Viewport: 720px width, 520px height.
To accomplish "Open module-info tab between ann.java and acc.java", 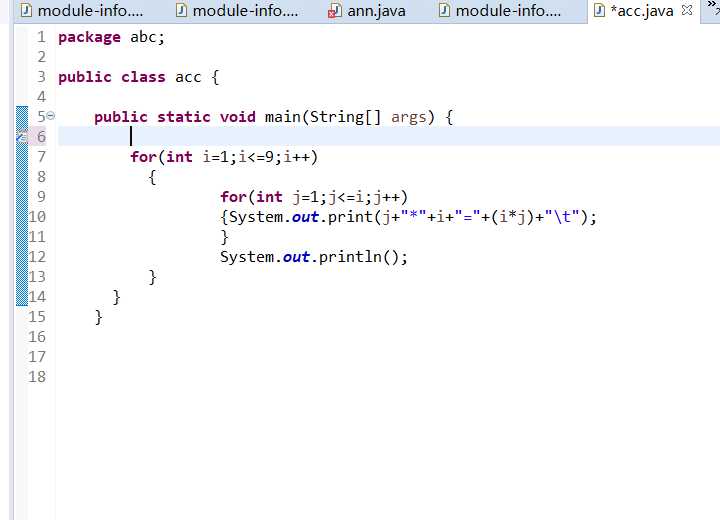I will point(500,11).
